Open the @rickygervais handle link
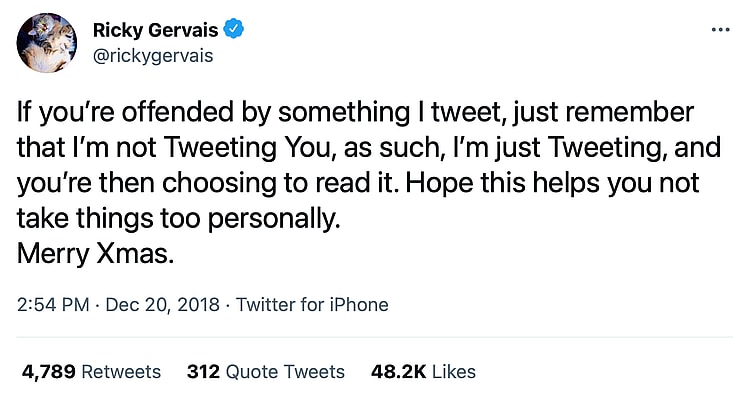750x401 pixels. coord(153,57)
